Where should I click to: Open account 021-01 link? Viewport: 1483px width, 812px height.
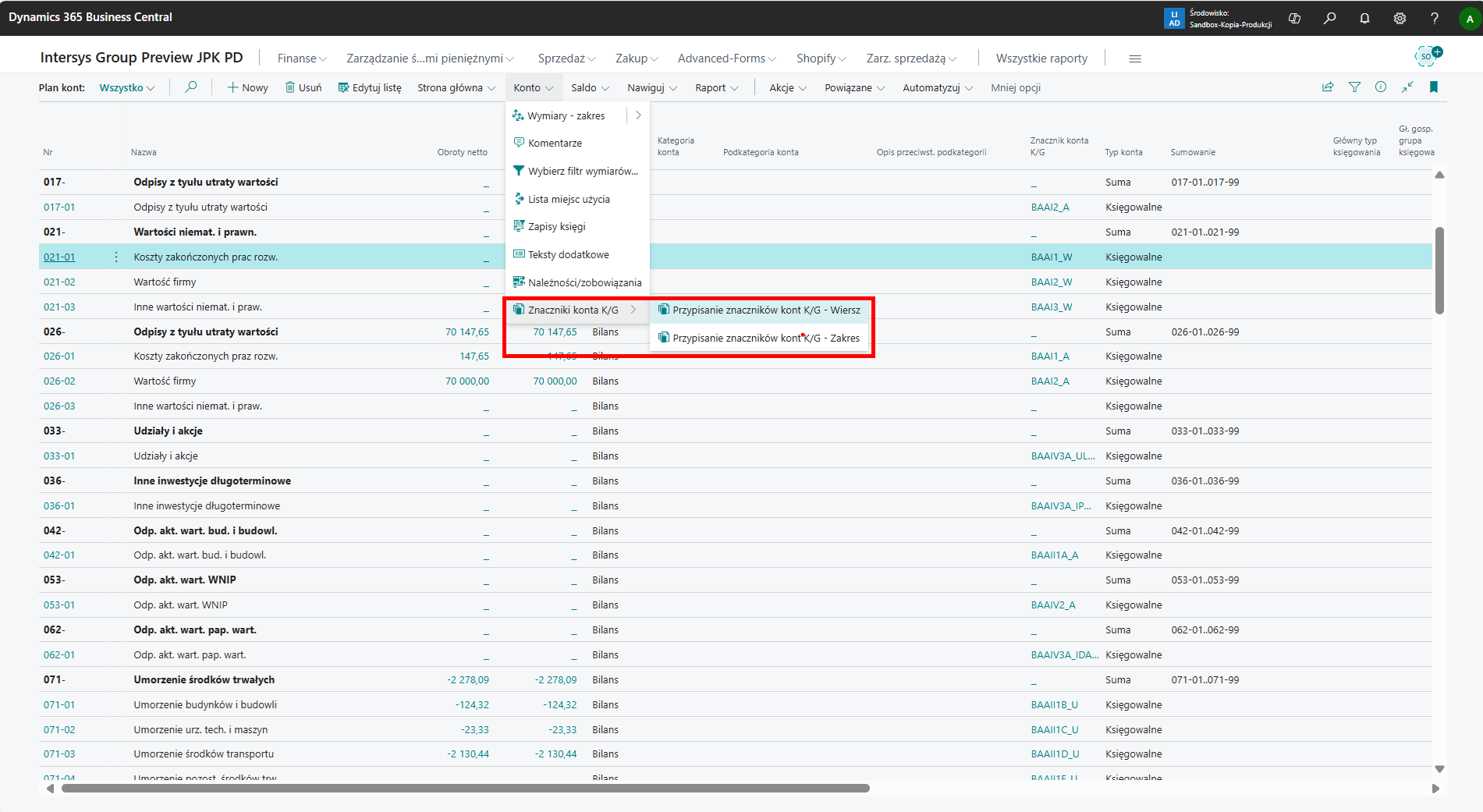(59, 257)
